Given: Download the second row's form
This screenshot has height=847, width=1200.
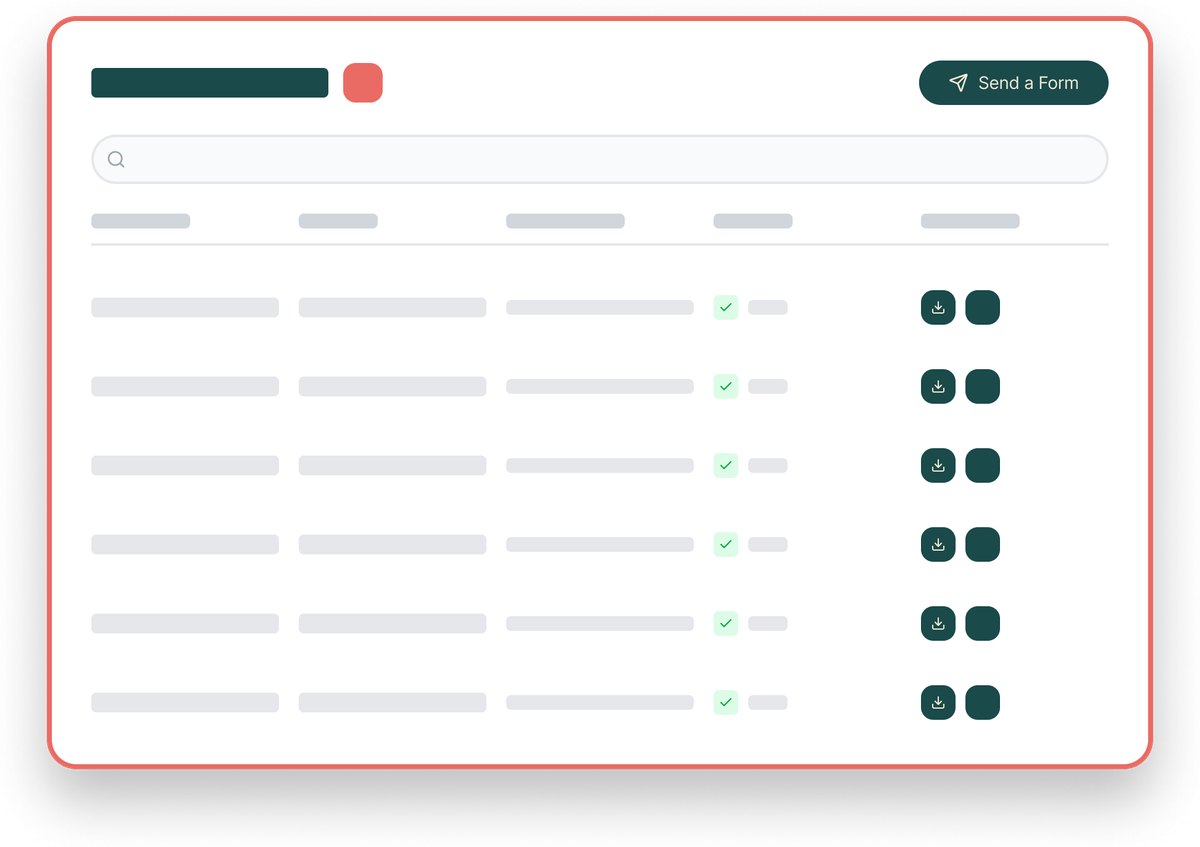Looking at the screenshot, I should [938, 386].
